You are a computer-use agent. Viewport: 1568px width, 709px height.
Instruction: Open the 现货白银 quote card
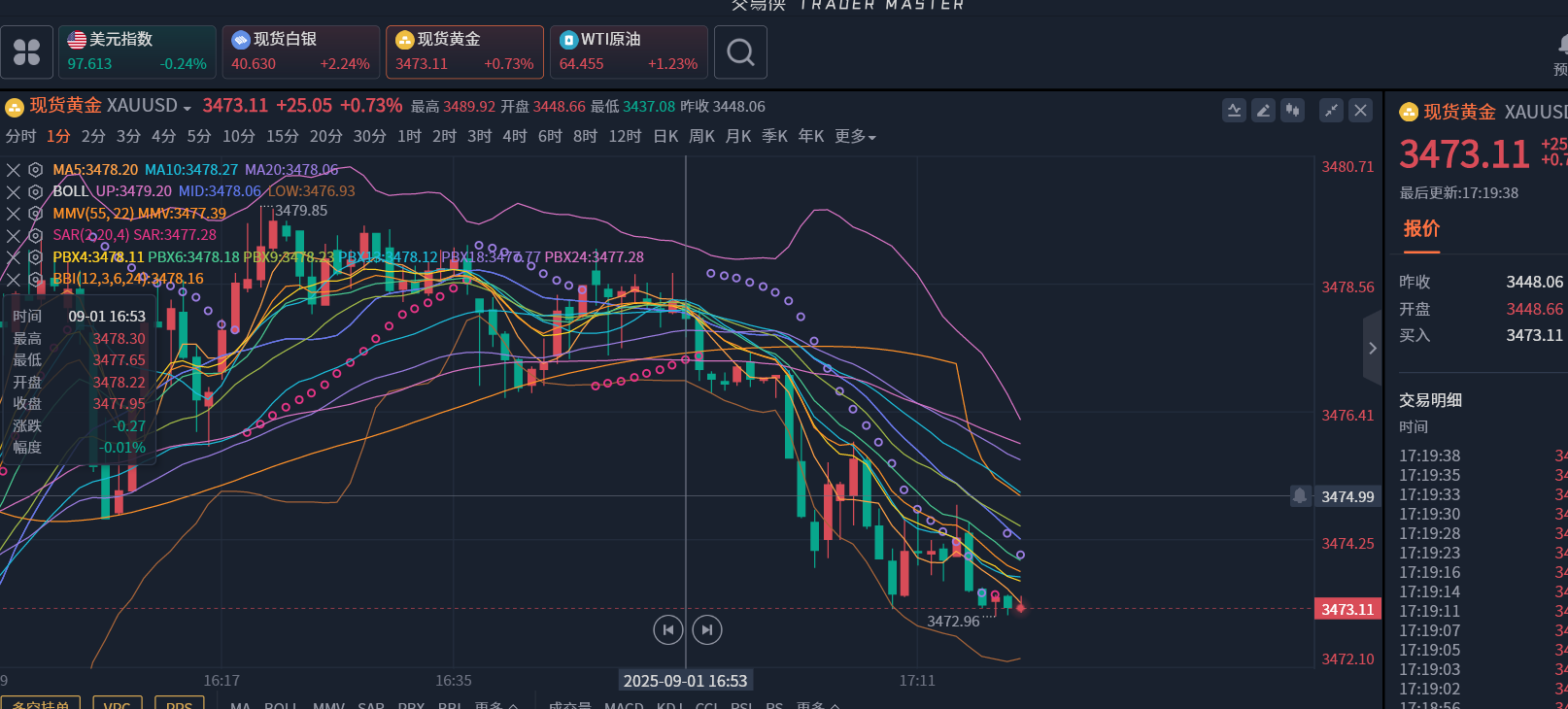coord(301,52)
